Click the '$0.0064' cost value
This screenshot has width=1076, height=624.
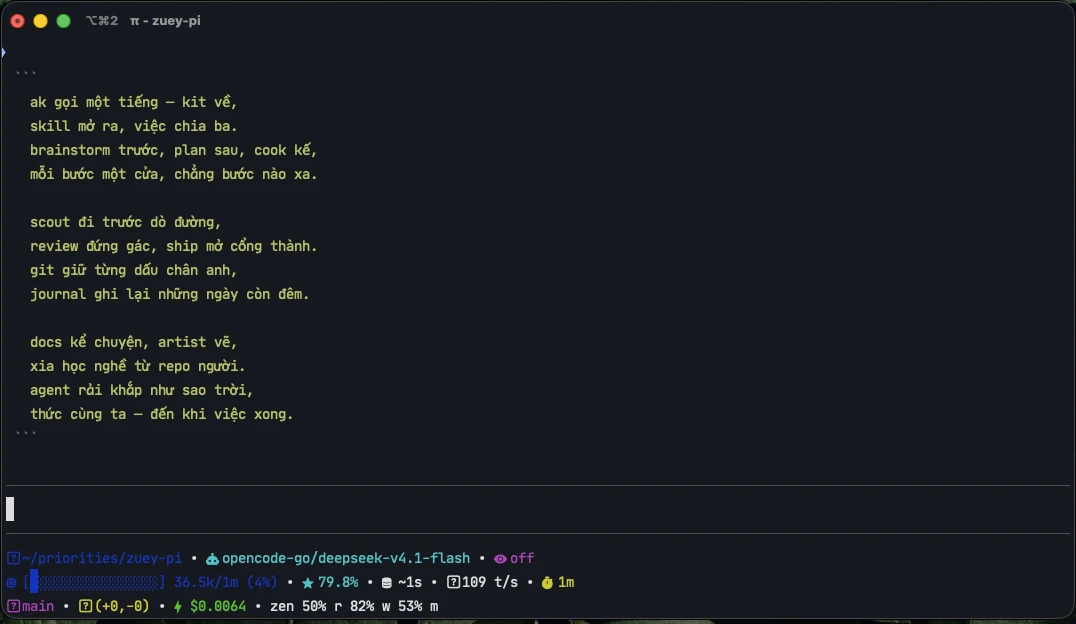tap(218, 606)
